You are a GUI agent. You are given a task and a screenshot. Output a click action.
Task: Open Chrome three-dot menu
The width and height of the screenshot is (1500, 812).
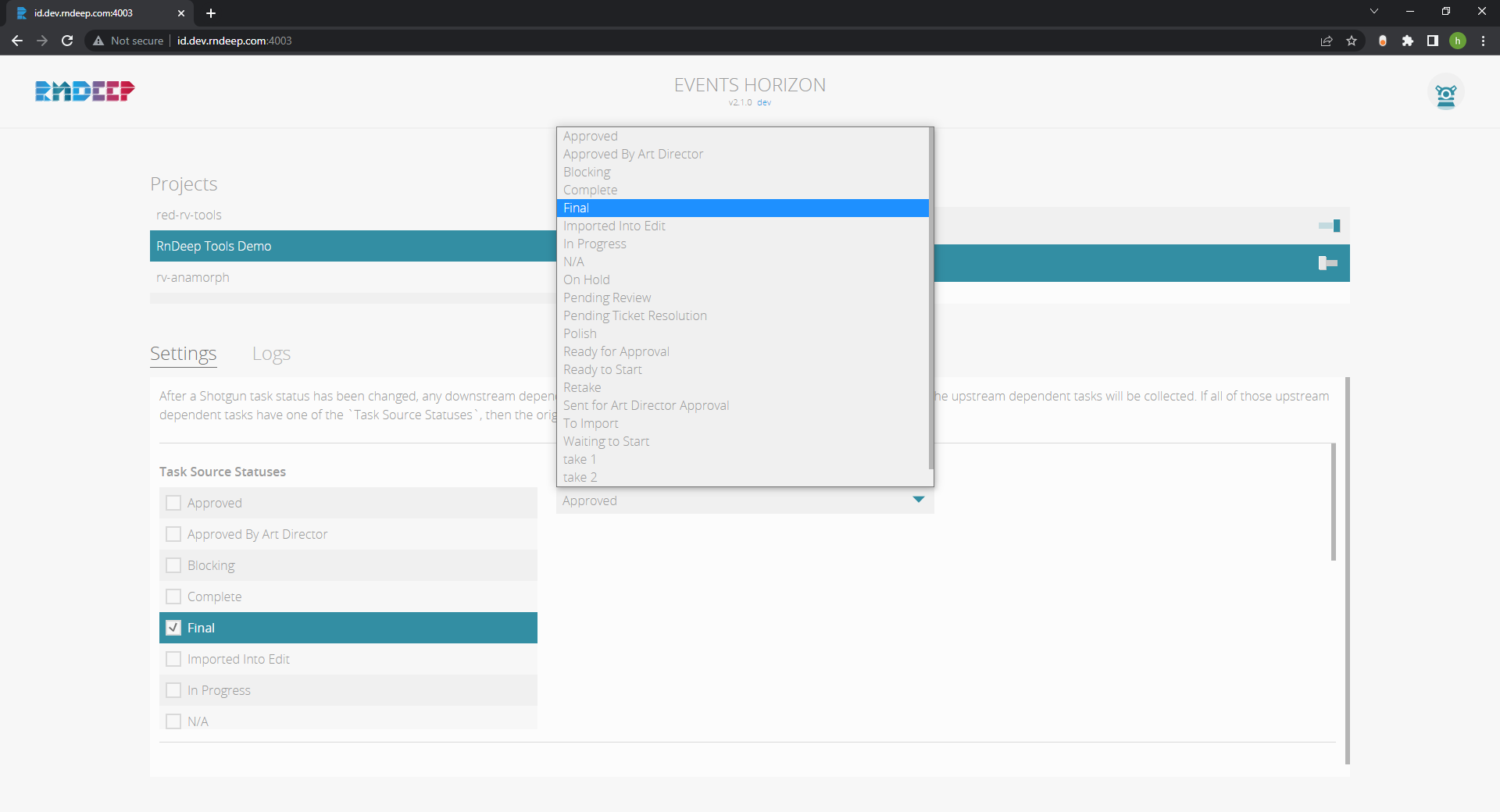point(1483,41)
